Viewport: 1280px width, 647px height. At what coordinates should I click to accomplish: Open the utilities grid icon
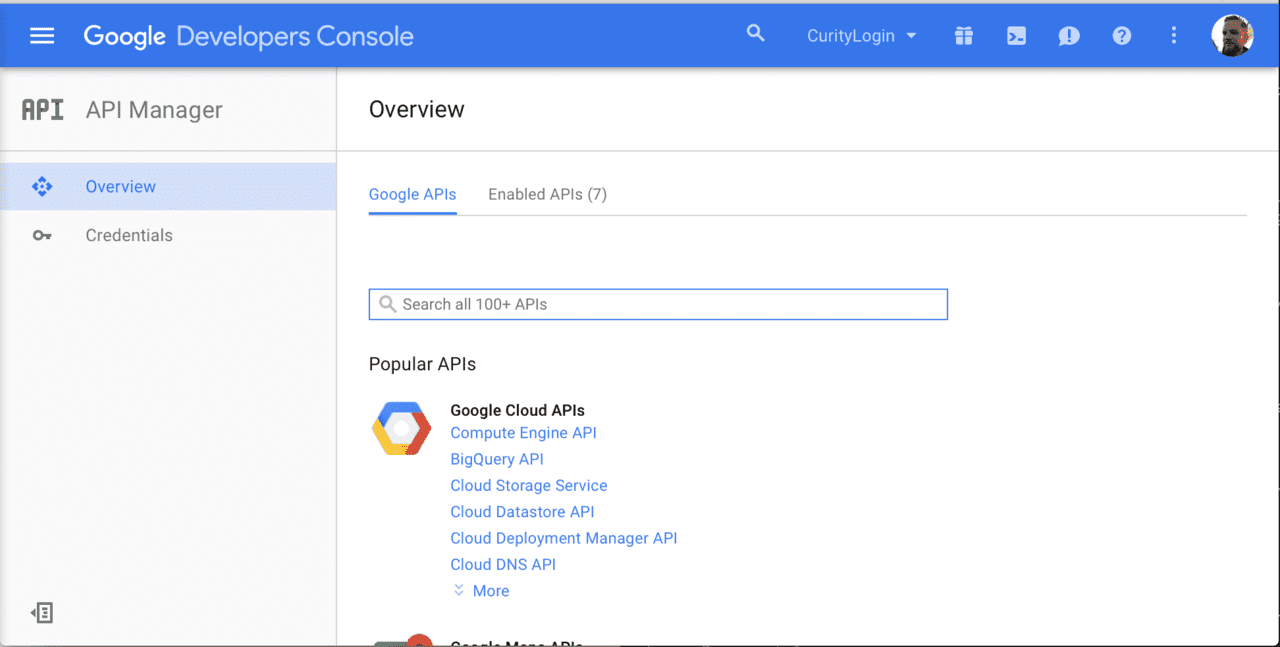coord(963,35)
